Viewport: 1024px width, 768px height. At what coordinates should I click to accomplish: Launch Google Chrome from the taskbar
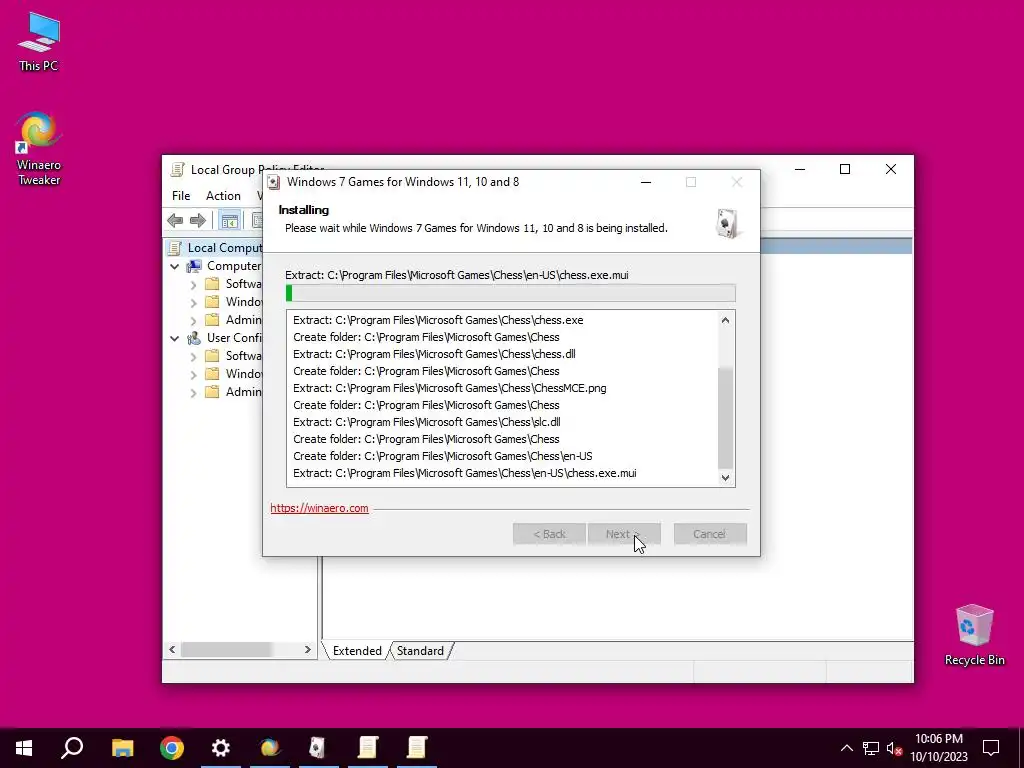(x=172, y=748)
